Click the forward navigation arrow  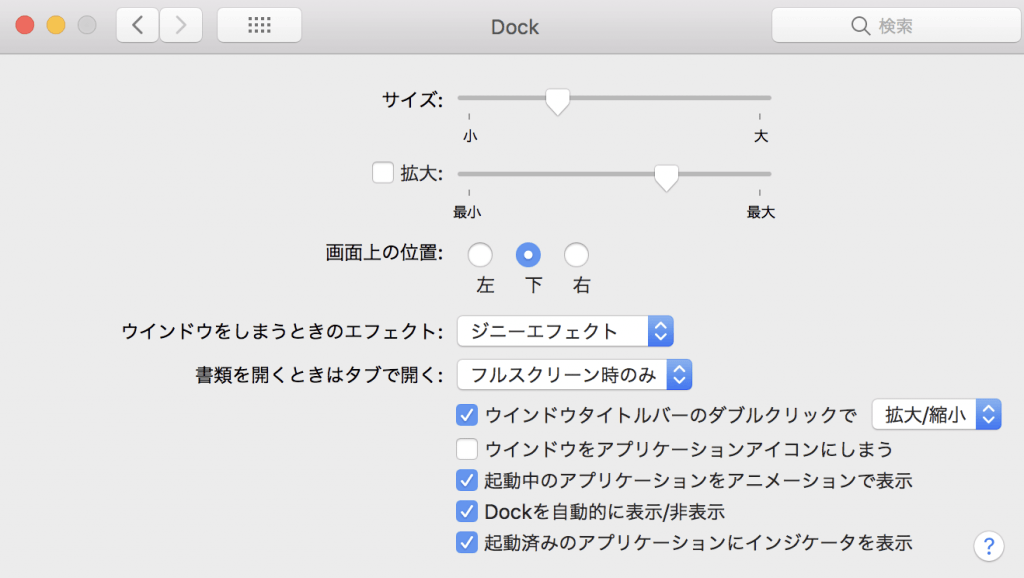(180, 24)
